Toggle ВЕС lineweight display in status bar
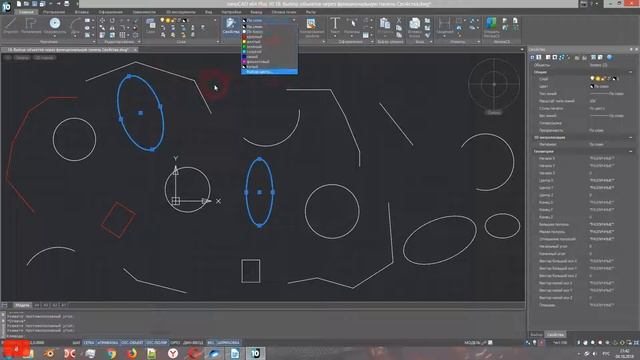This screenshot has width=640, height=360. (211, 343)
